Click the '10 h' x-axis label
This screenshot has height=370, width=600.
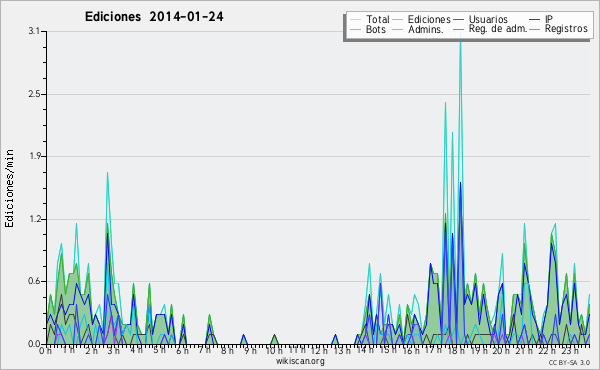coord(274,351)
